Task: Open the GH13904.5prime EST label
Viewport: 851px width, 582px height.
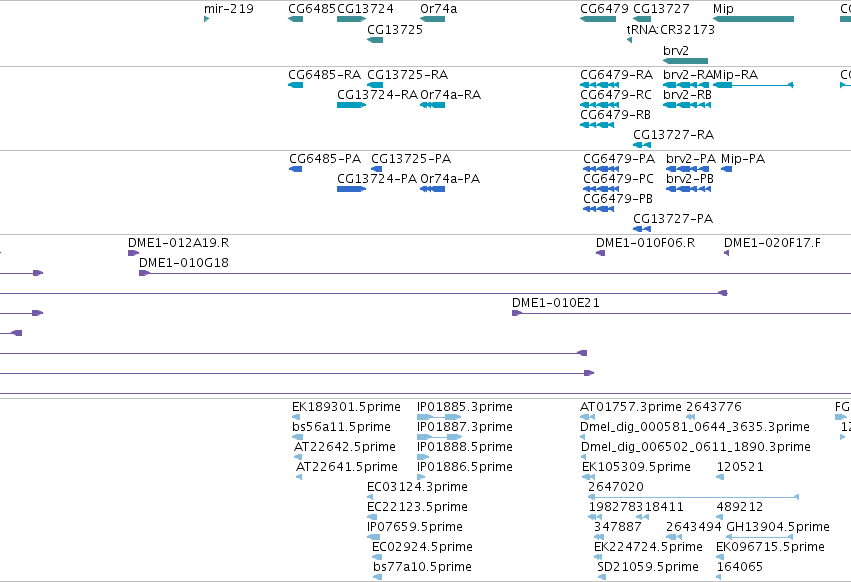Action: coord(778,527)
